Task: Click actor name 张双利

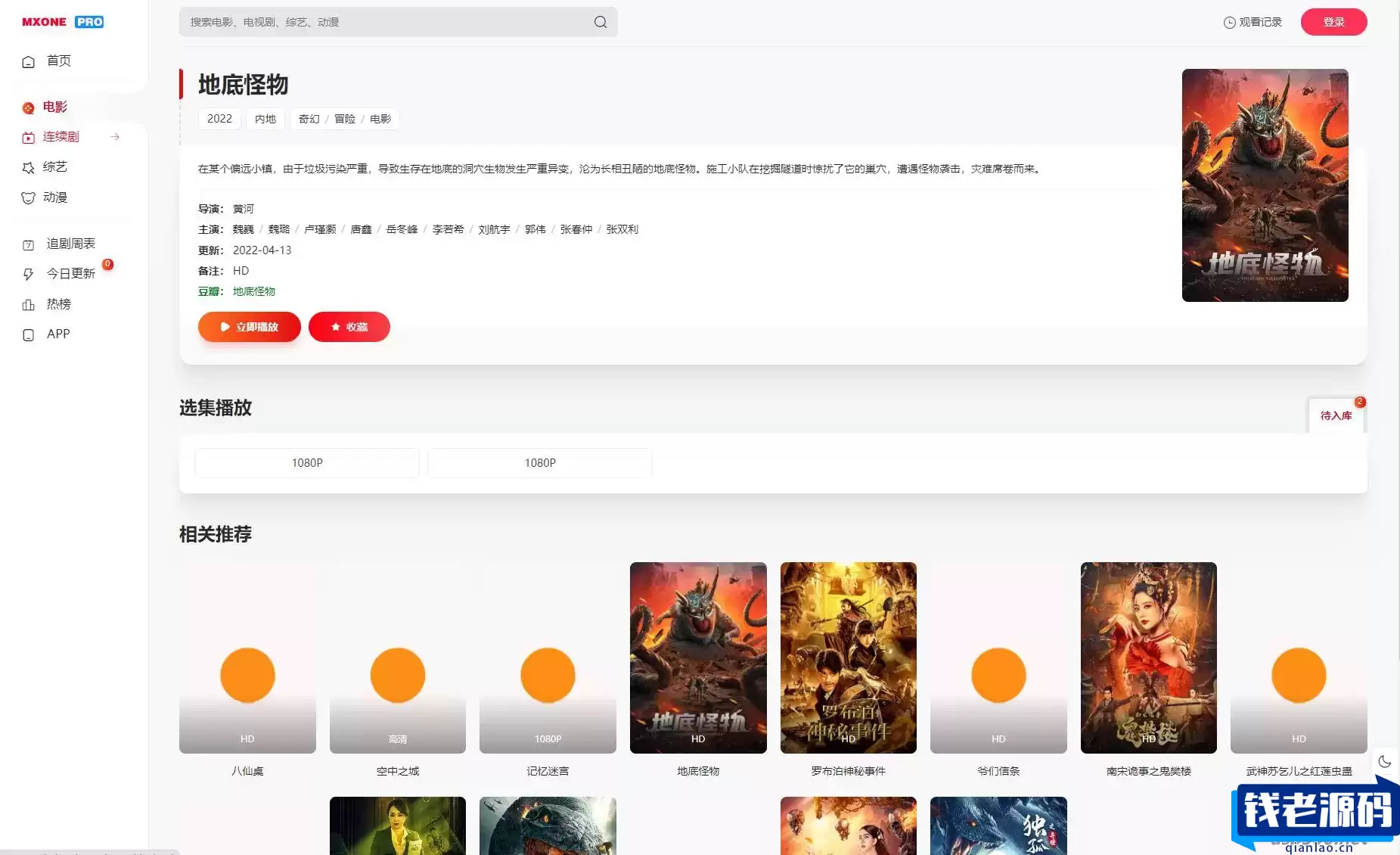Action: (x=622, y=229)
